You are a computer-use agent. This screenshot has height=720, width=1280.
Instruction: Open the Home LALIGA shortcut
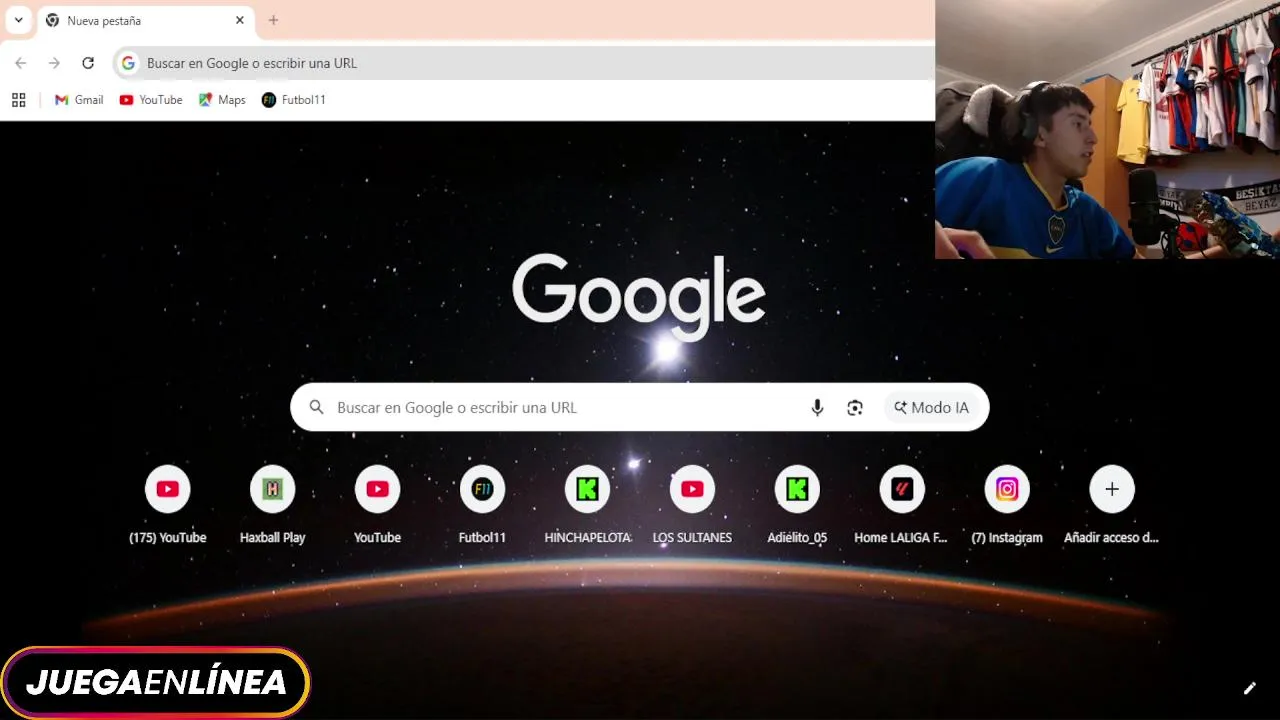pyautogui.click(x=902, y=505)
